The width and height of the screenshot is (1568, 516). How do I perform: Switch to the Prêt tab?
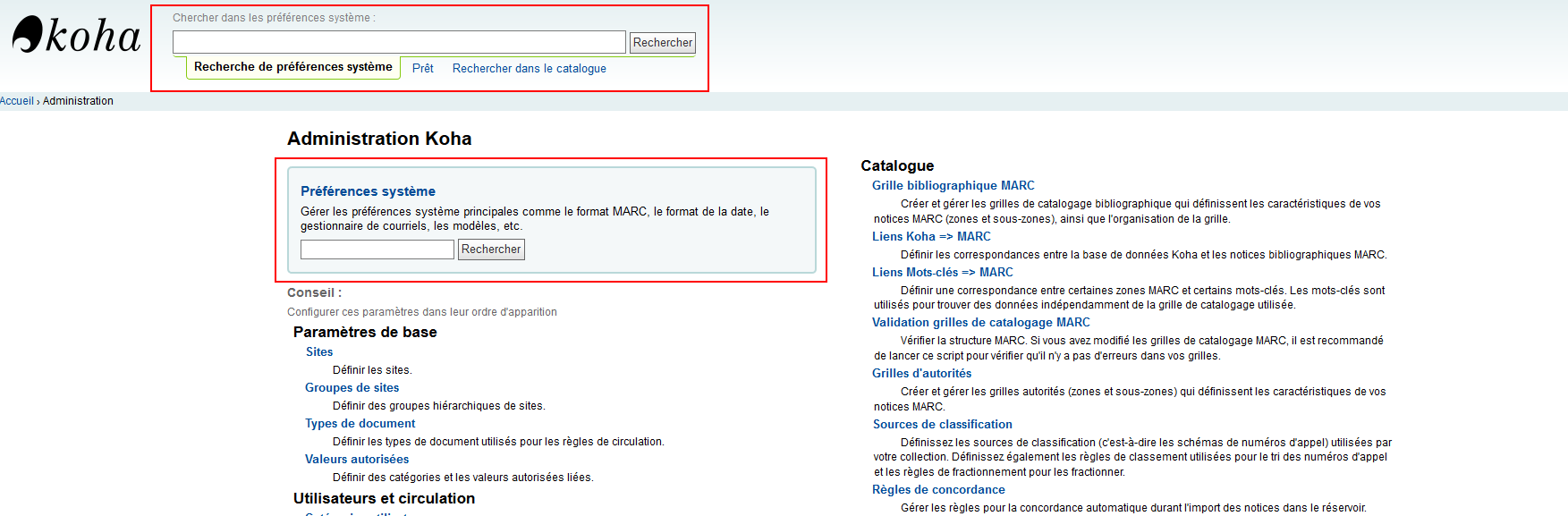(423, 69)
